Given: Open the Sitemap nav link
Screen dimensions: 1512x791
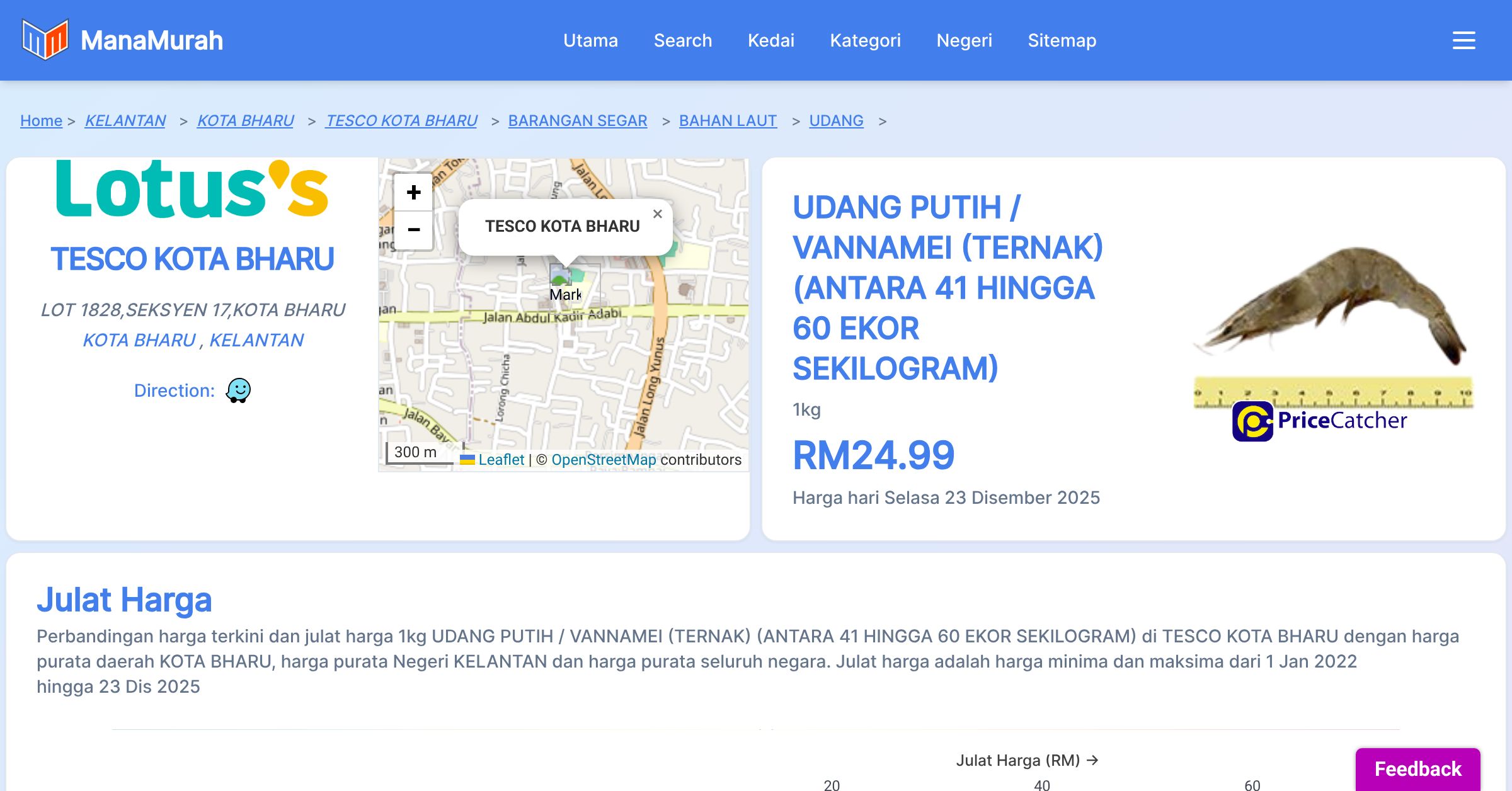Looking at the screenshot, I should (x=1062, y=40).
